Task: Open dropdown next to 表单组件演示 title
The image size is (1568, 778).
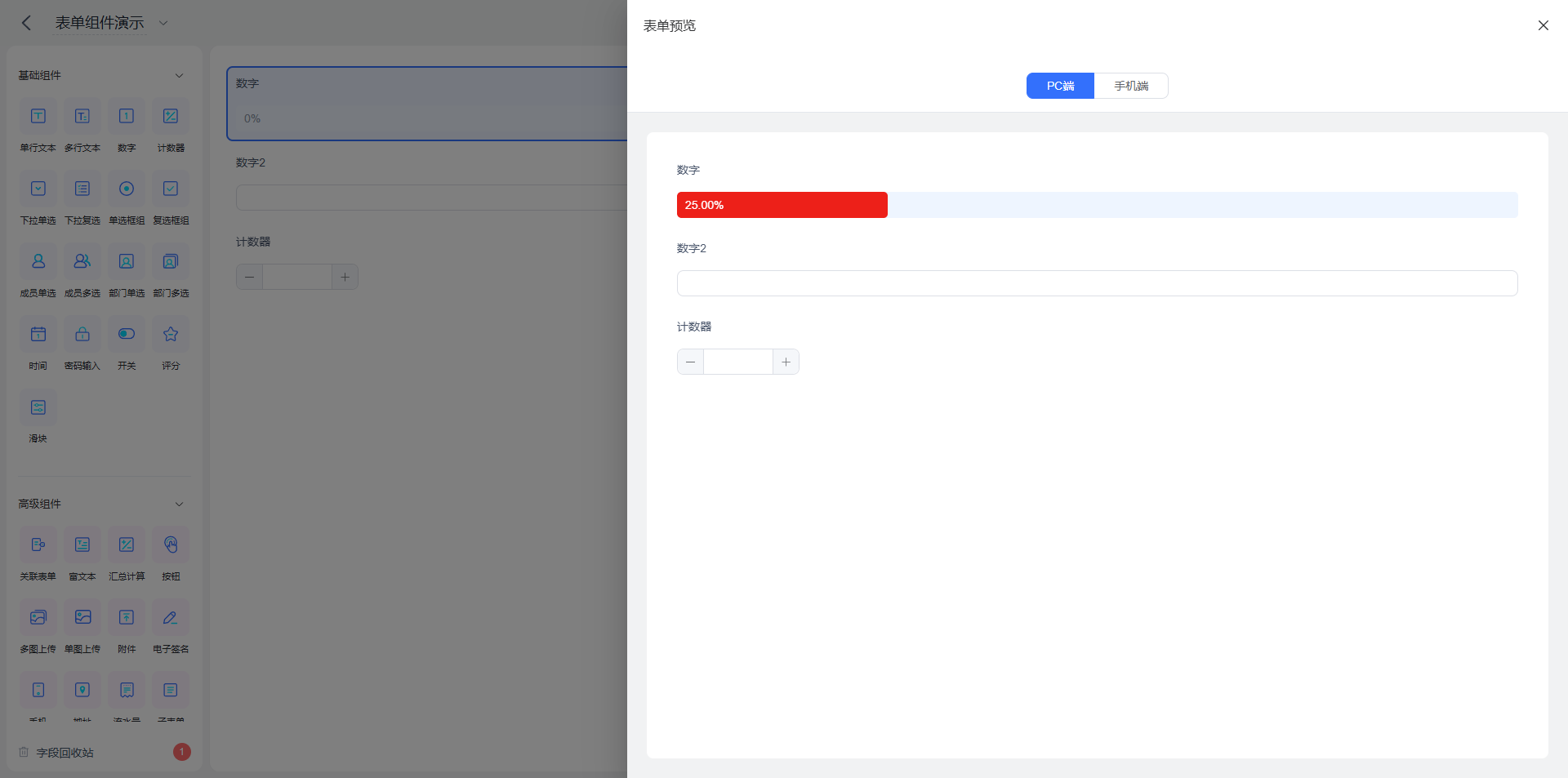Action: pos(163,23)
